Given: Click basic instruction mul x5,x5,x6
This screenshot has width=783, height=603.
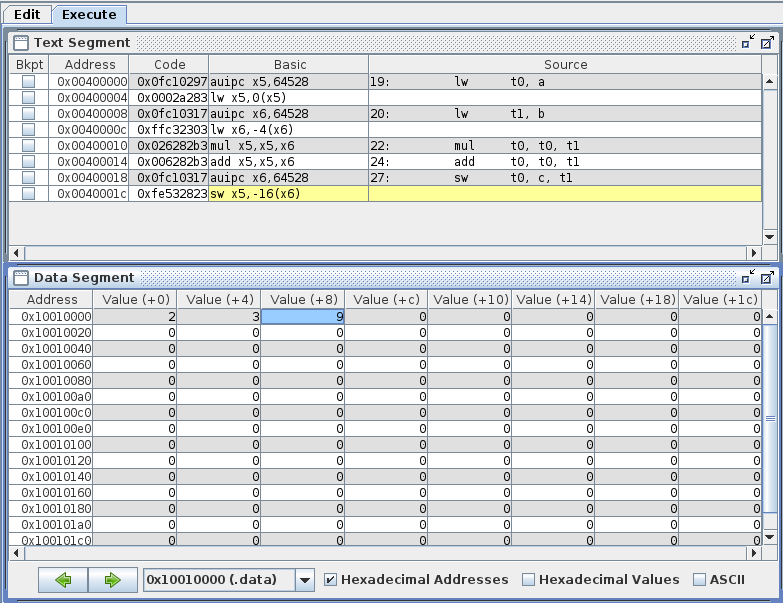Looking at the screenshot, I should (289, 145).
